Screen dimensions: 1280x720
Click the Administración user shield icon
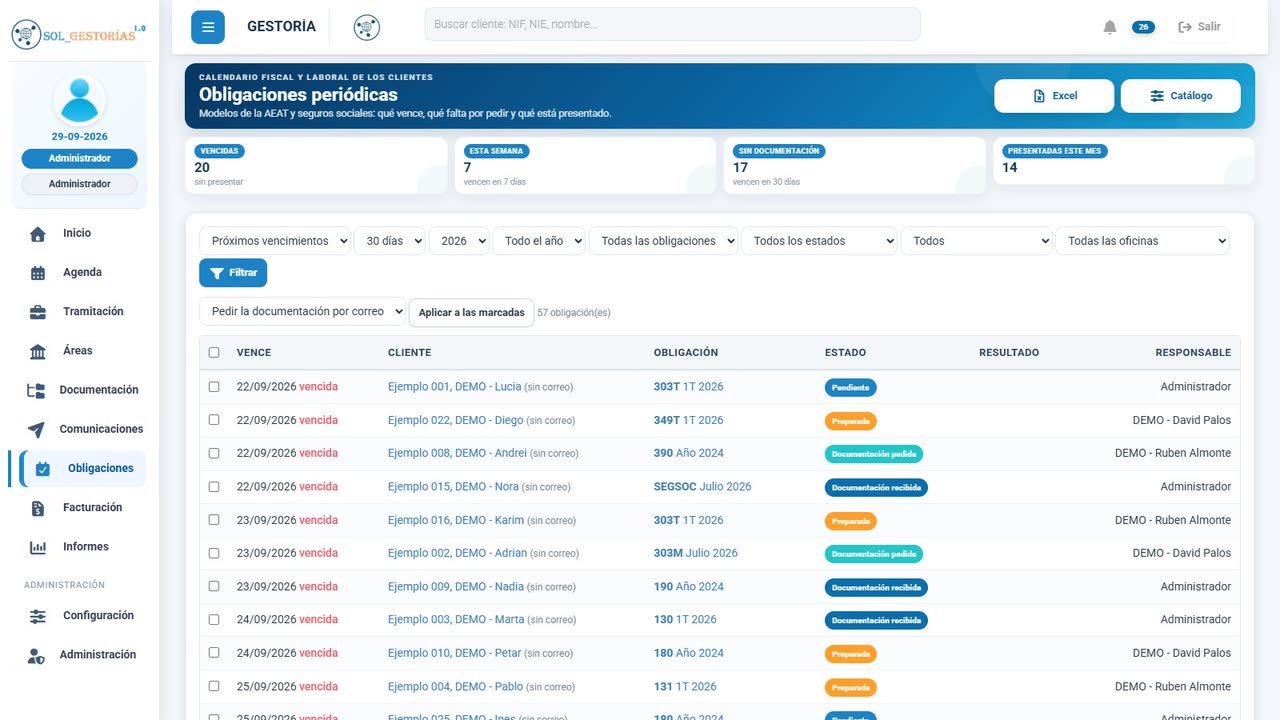click(36, 655)
